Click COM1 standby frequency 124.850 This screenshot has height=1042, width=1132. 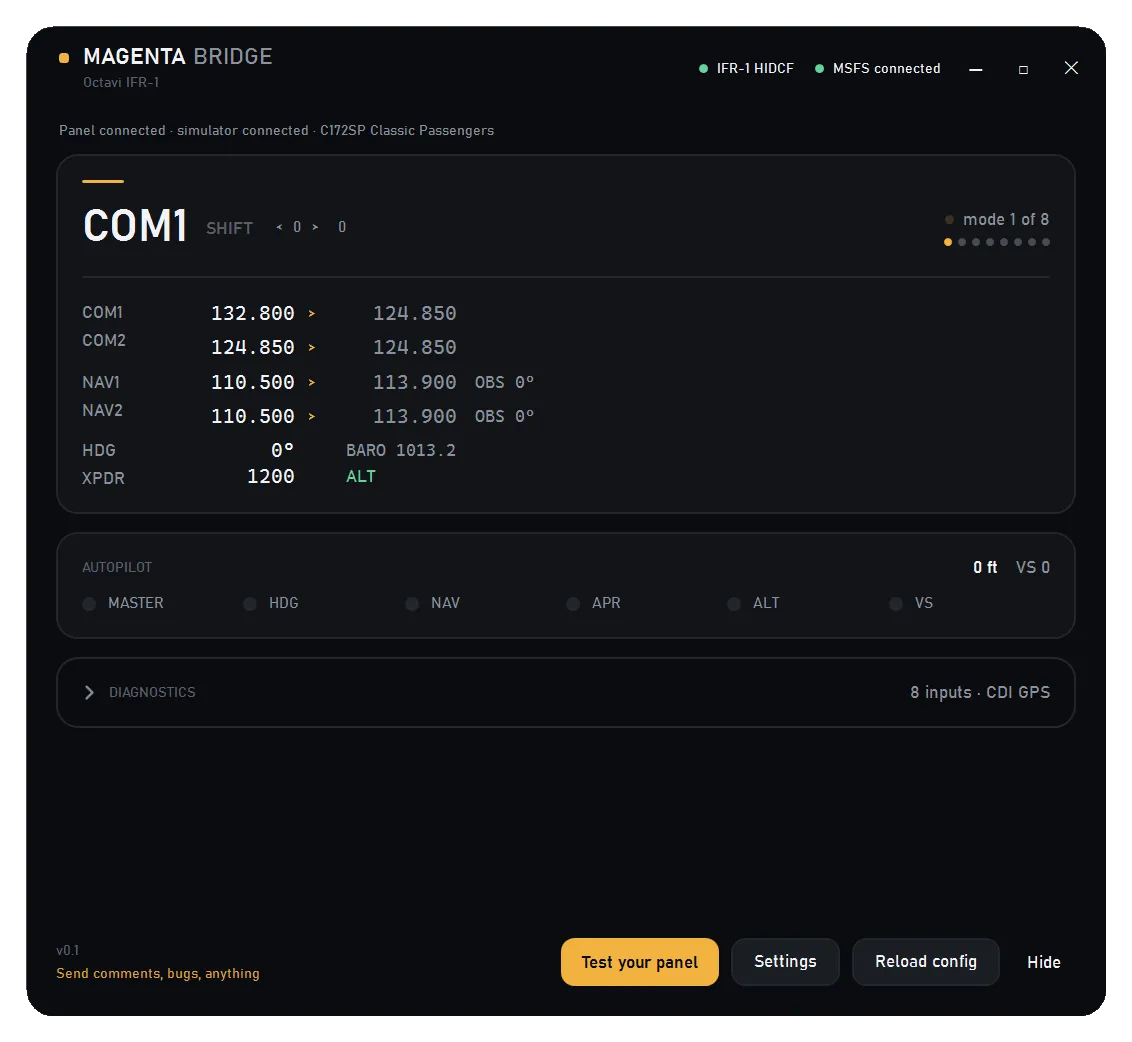[414, 313]
